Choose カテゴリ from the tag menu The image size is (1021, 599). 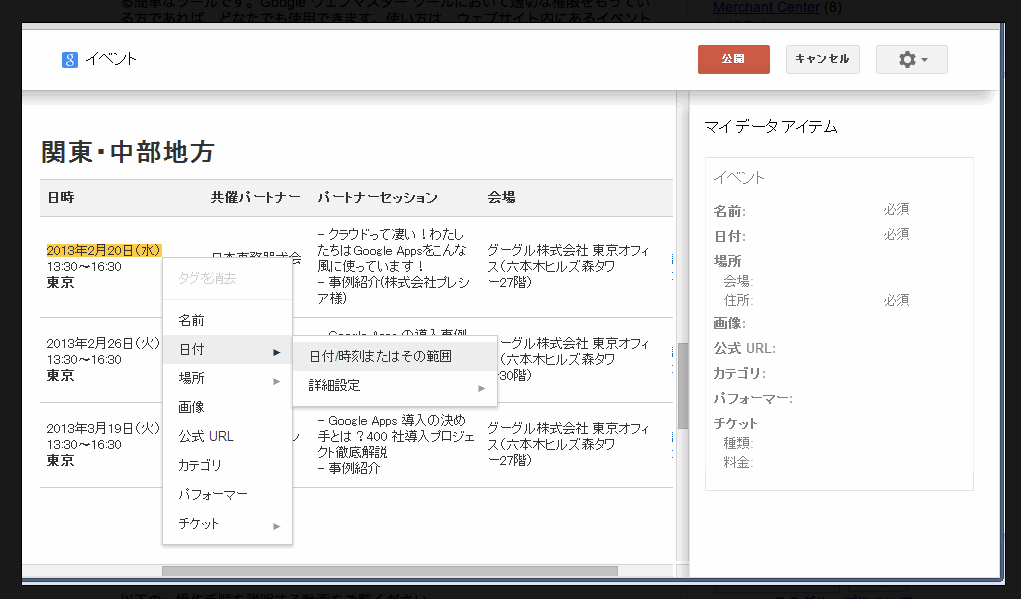pyautogui.click(x=200, y=466)
